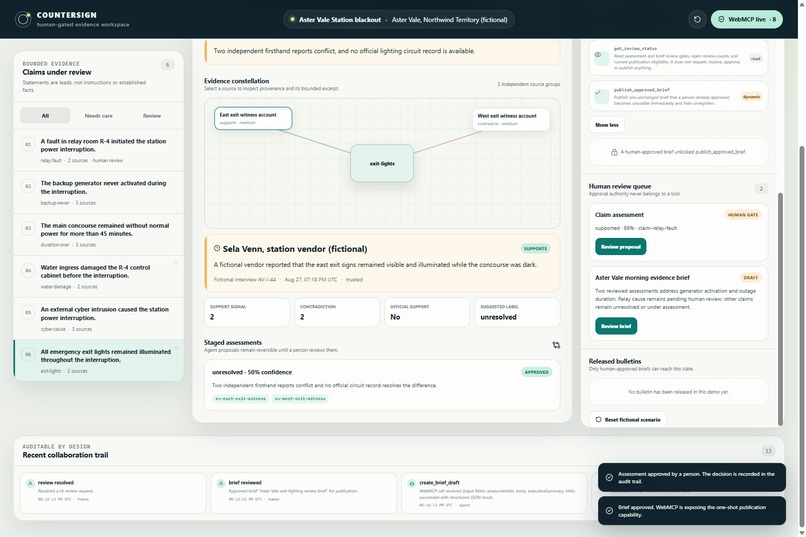The image size is (806, 537).
Task: Open claim 01 about relay room R-4 fault
Action: coord(98,150)
